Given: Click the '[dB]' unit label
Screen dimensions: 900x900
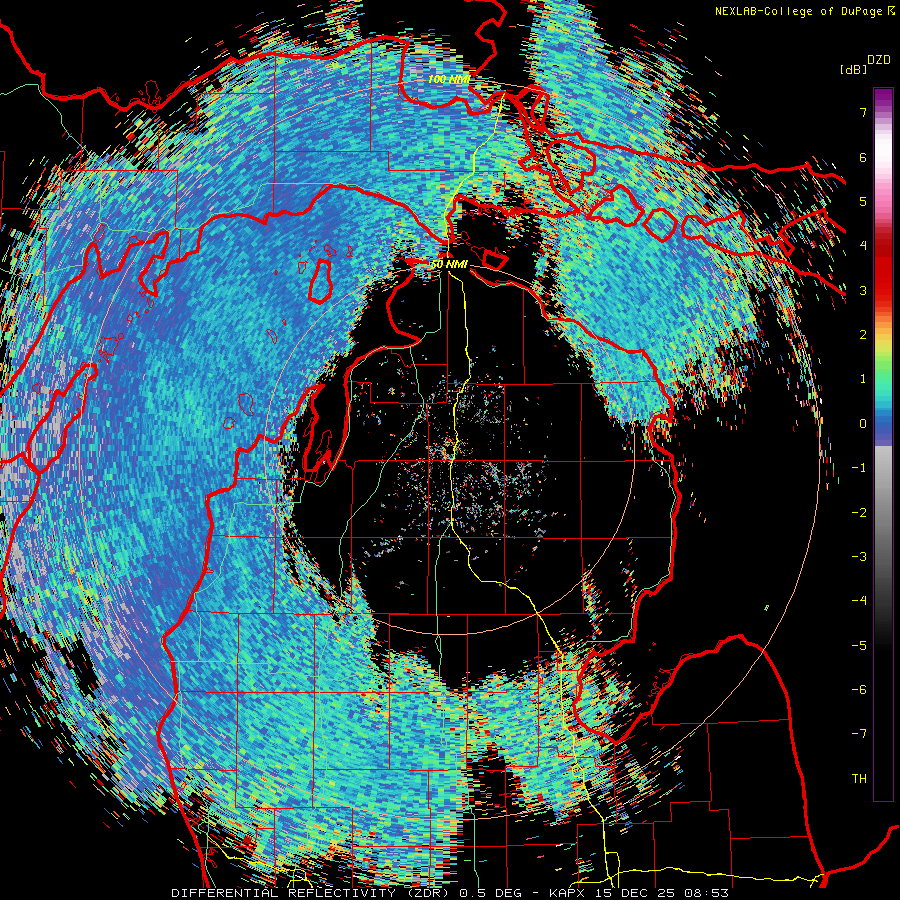Looking at the screenshot, I should [853, 70].
